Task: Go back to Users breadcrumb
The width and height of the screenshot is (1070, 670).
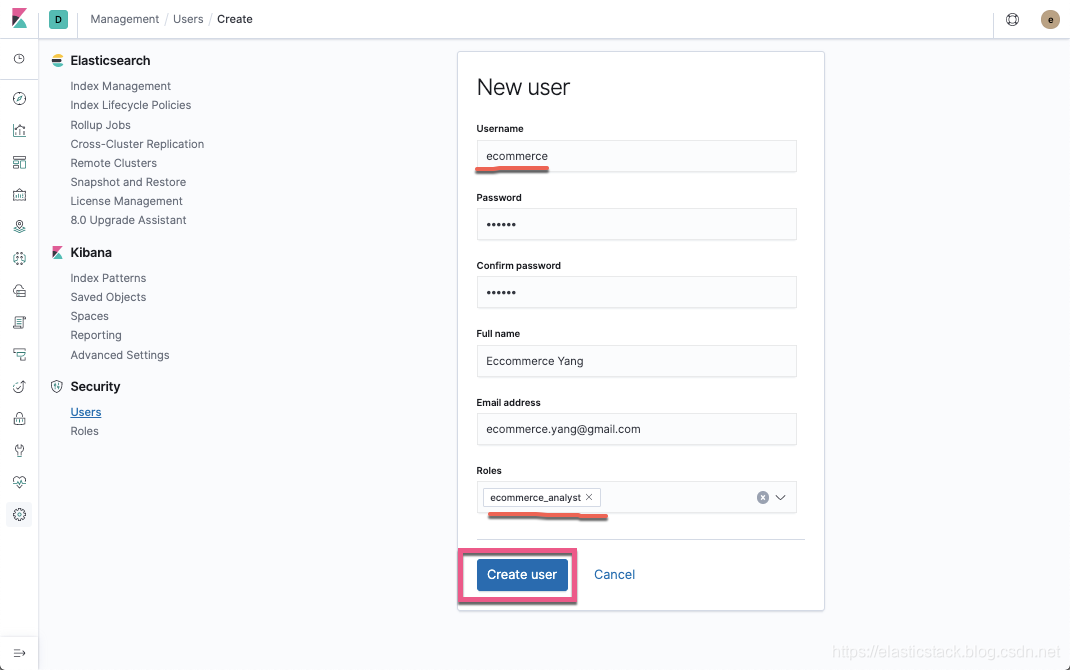Action: tap(188, 19)
